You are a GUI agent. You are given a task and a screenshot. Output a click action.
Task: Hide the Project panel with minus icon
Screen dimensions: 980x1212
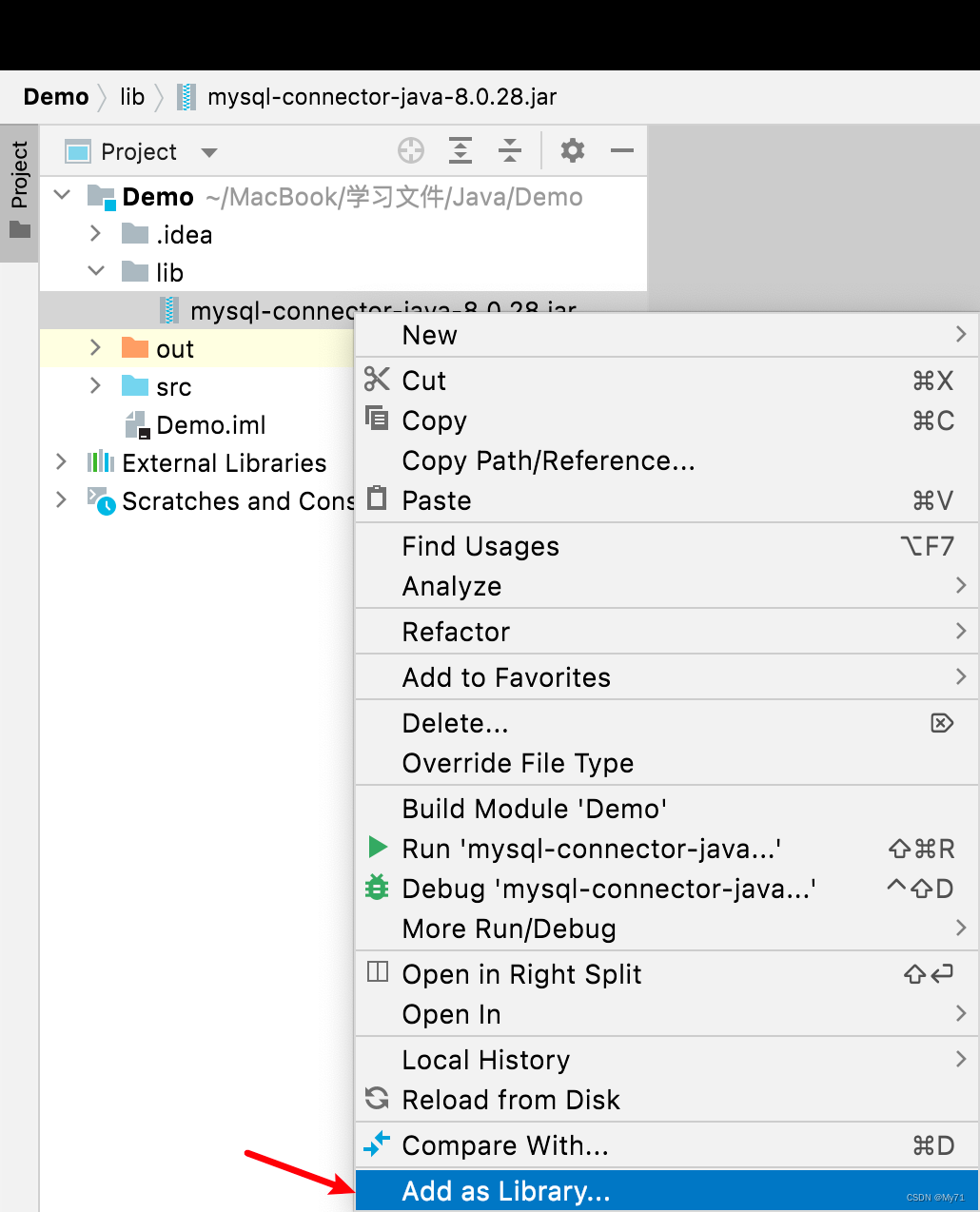(x=622, y=150)
